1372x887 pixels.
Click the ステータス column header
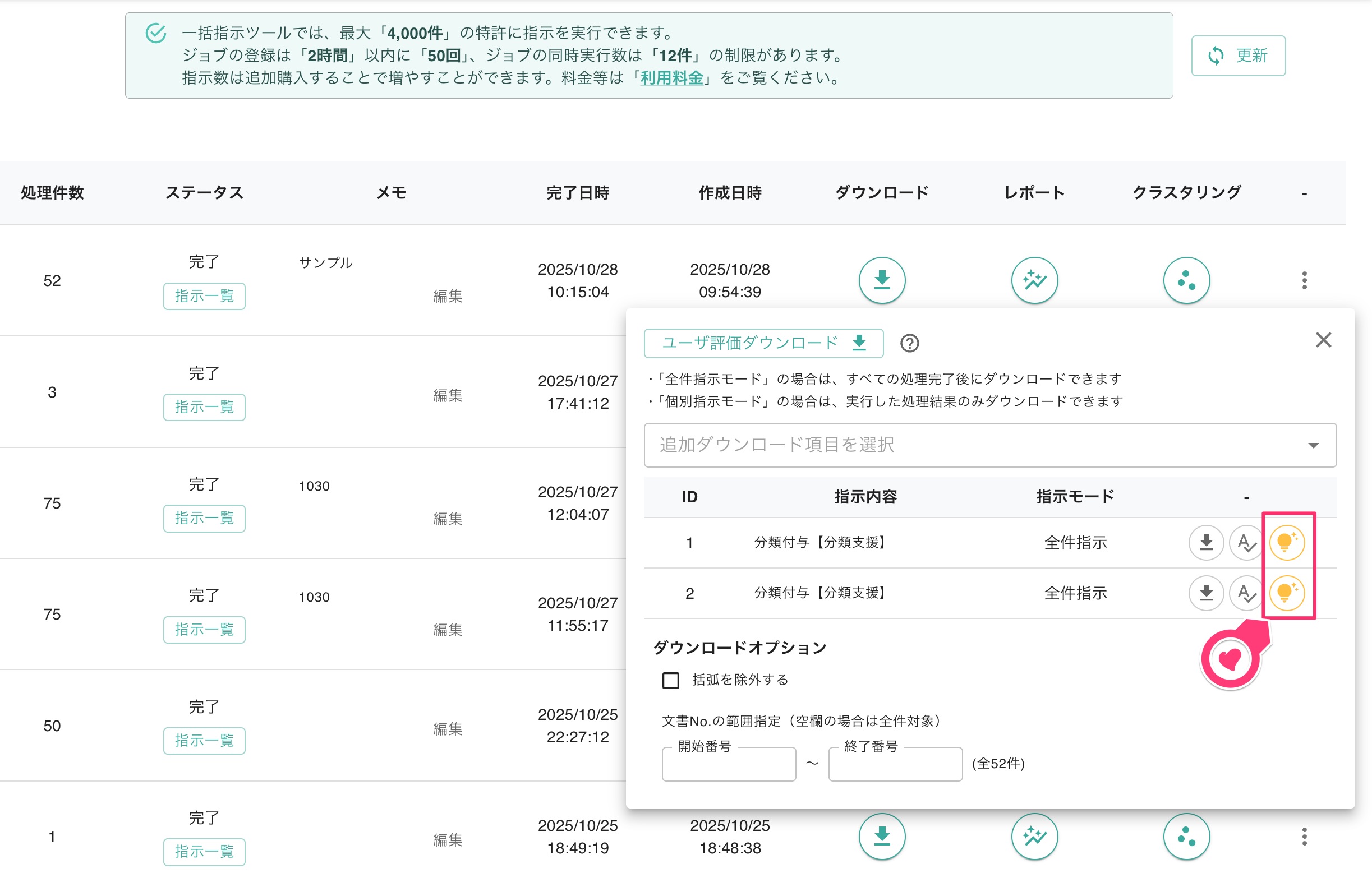coord(204,192)
